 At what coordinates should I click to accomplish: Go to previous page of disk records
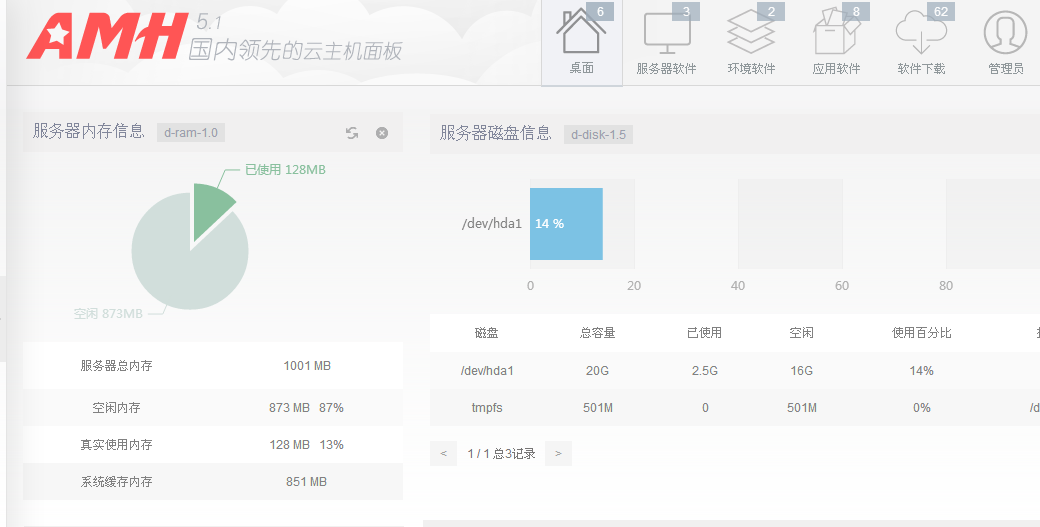pyautogui.click(x=443, y=454)
